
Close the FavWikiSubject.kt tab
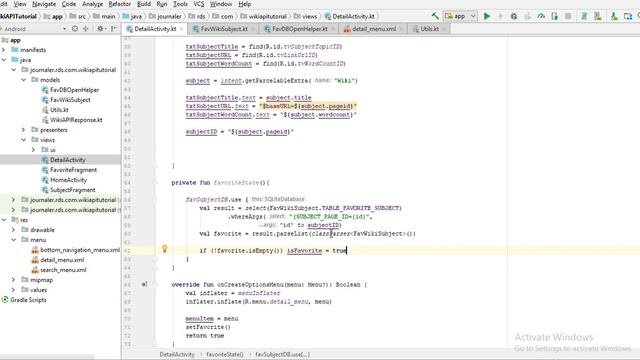(253, 29)
